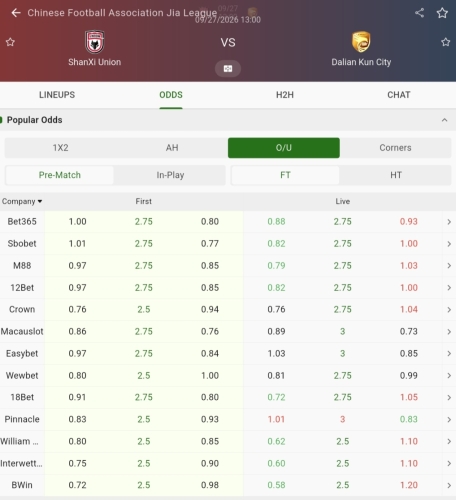Select the Corners odds type
Viewport: 456px width, 500px height.
coord(395,148)
